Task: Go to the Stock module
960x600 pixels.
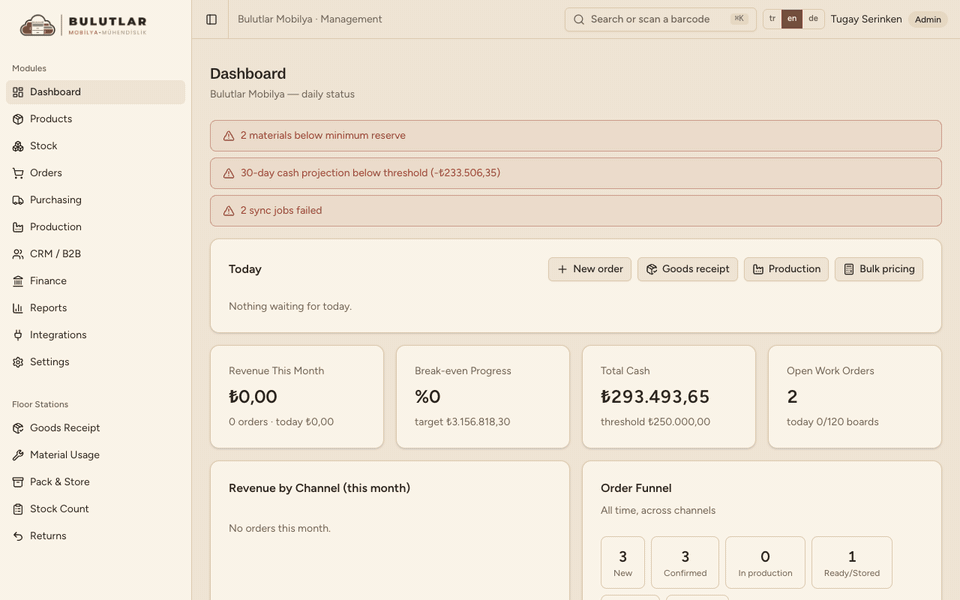Action: point(96,146)
